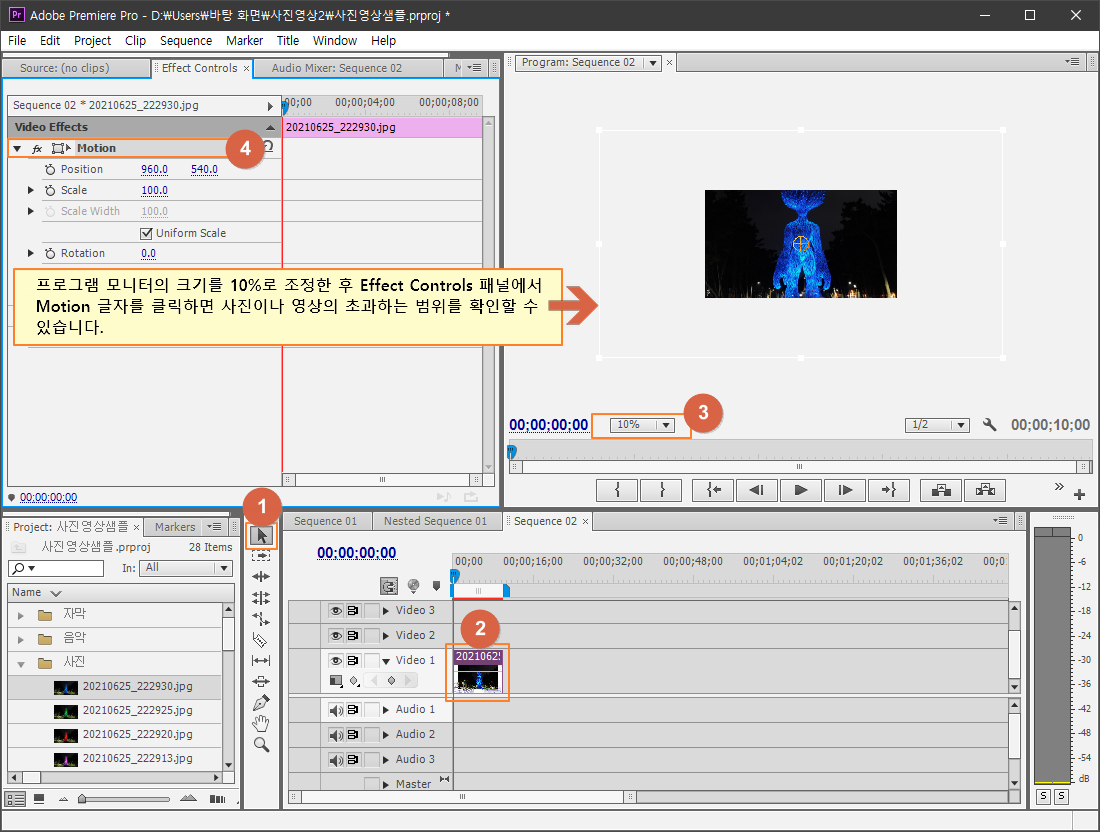Select the Zoom magnifier tool

click(x=261, y=744)
